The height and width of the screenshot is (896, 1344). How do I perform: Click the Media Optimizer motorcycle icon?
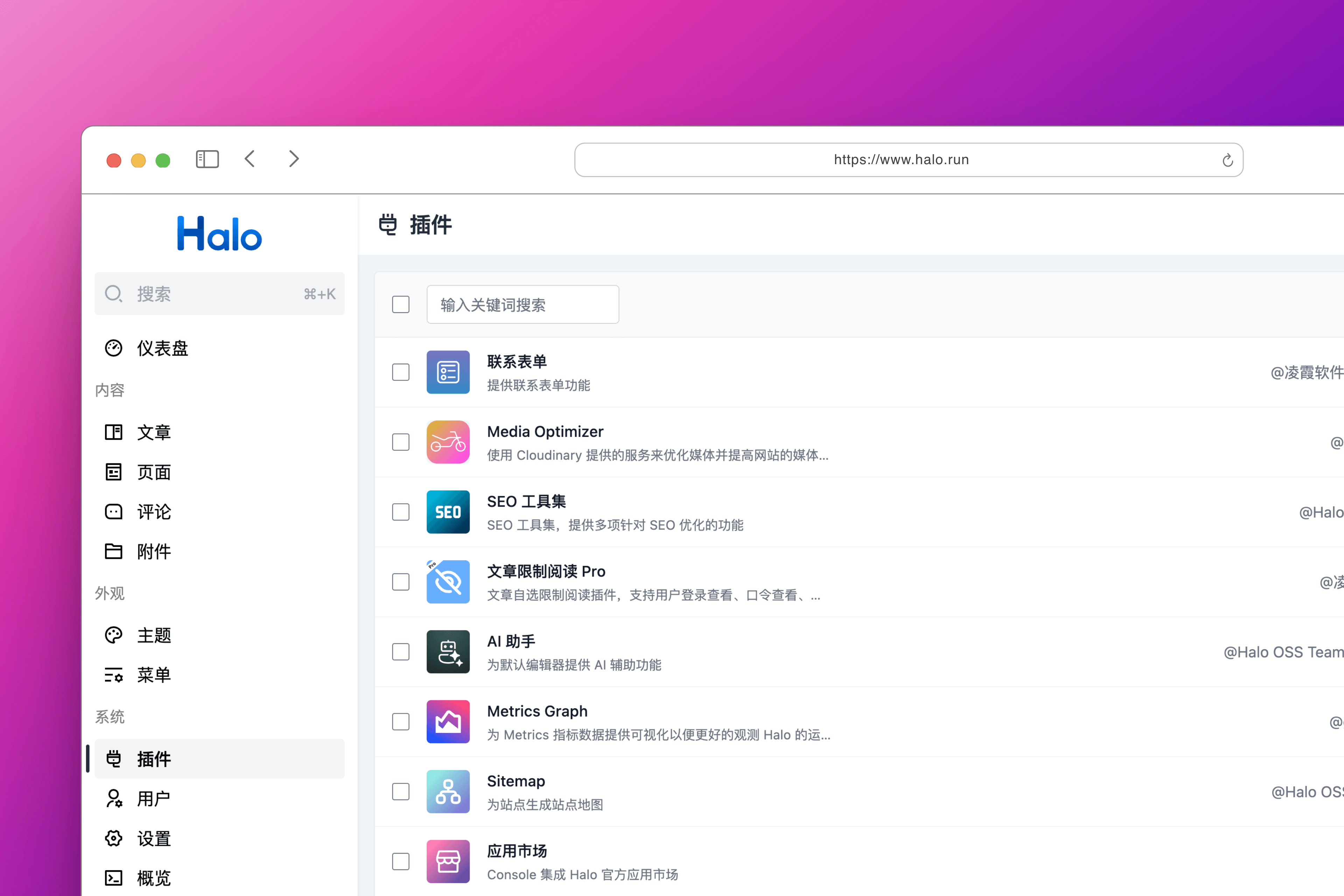point(448,442)
